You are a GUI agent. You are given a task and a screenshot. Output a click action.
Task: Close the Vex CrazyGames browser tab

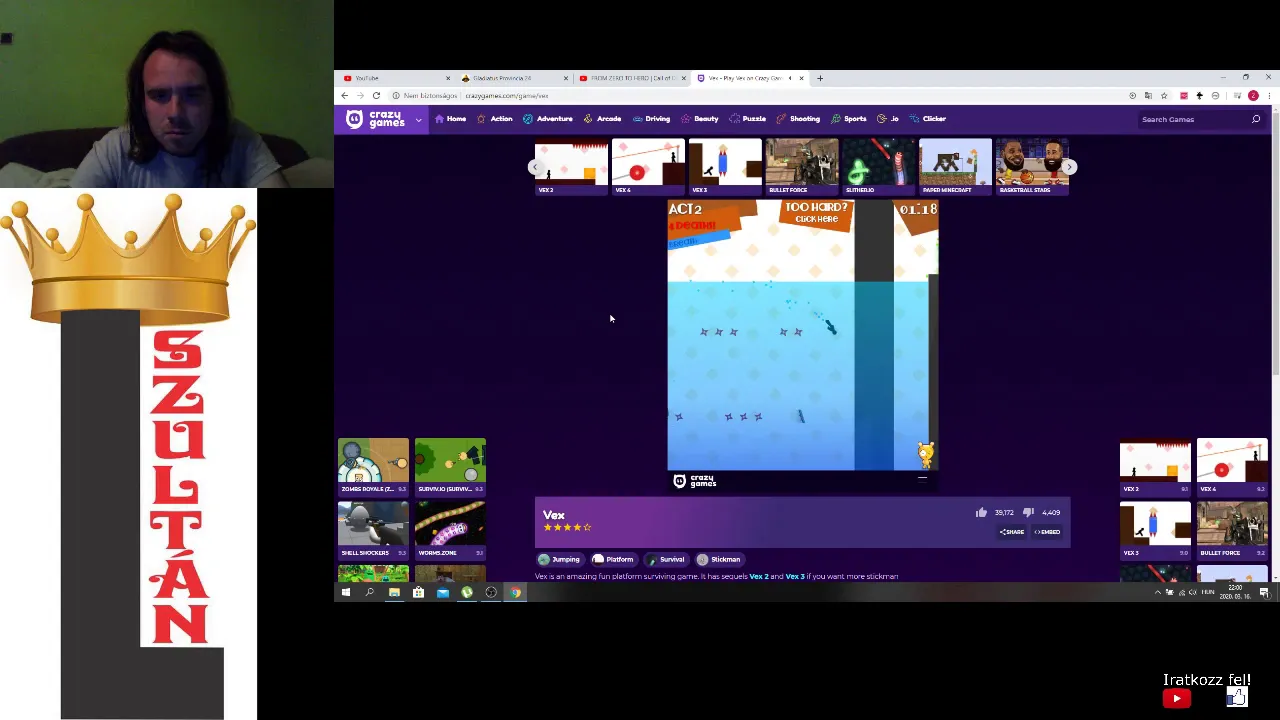(x=801, y=78)
